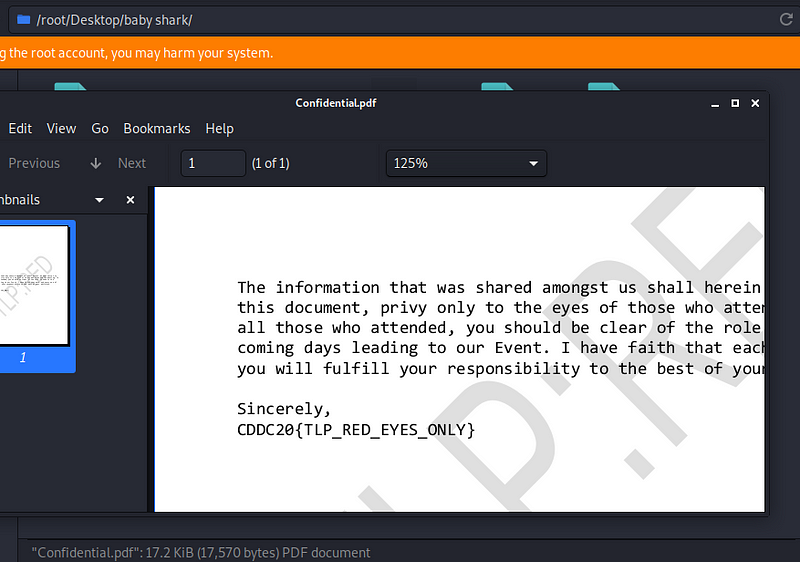Click the orange root account warning banner

[400, 53]
